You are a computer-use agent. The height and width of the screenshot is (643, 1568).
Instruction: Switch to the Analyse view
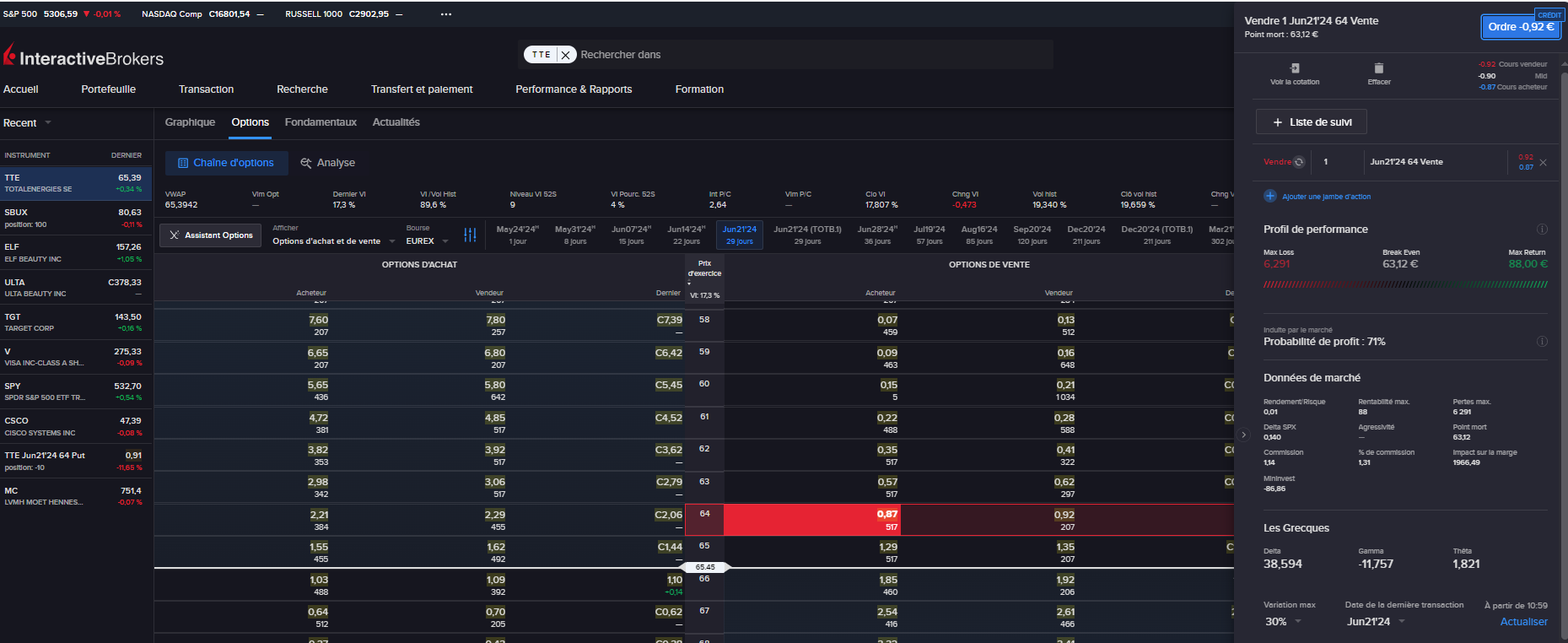point(328,163)
